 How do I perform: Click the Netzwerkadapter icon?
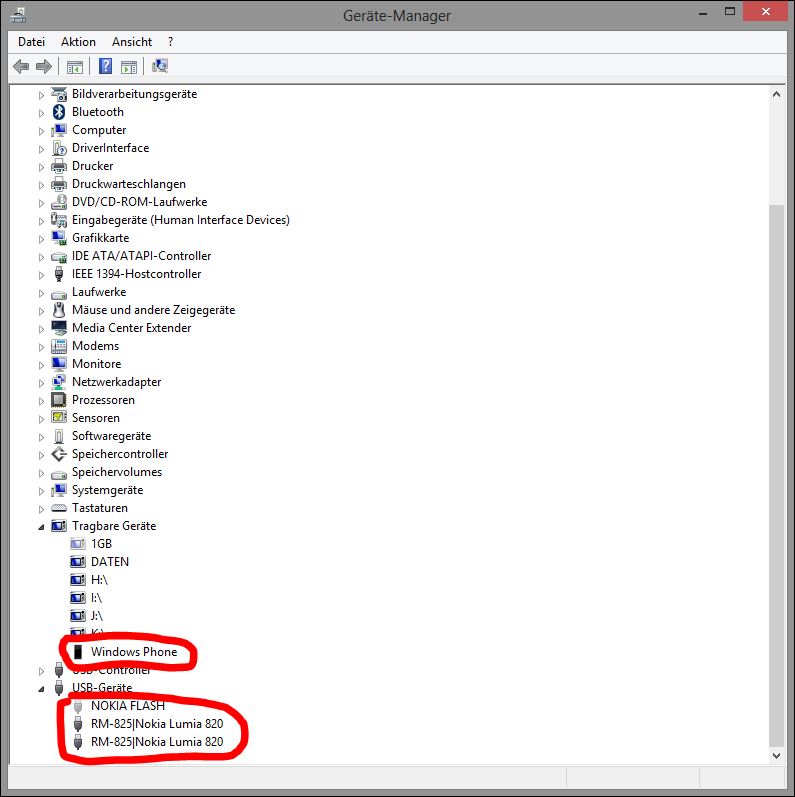click(59, 382)
